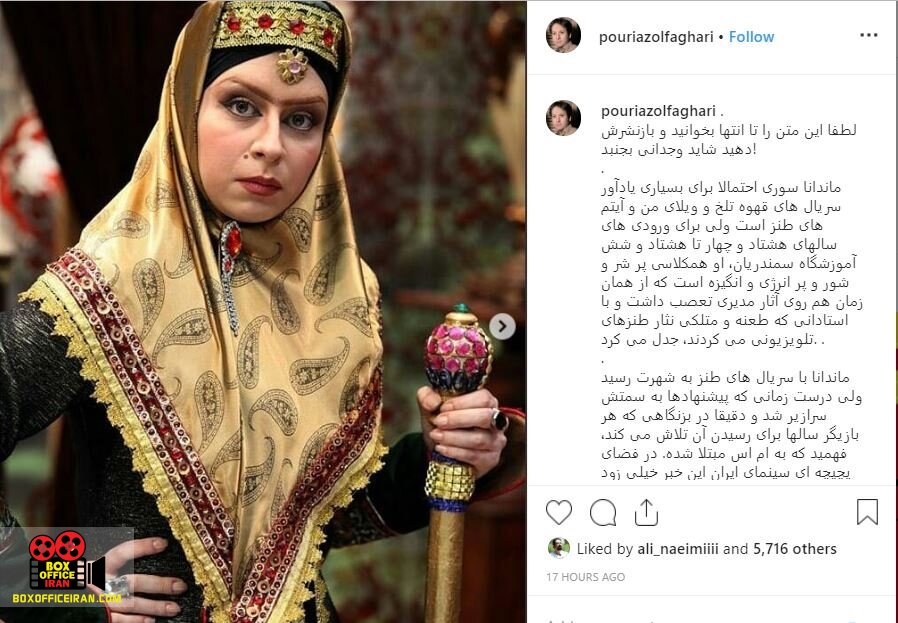Viewport: 898px width, 623px height.
Task: Save the post with the bookmark icon
Action: (x=867, y=512)
